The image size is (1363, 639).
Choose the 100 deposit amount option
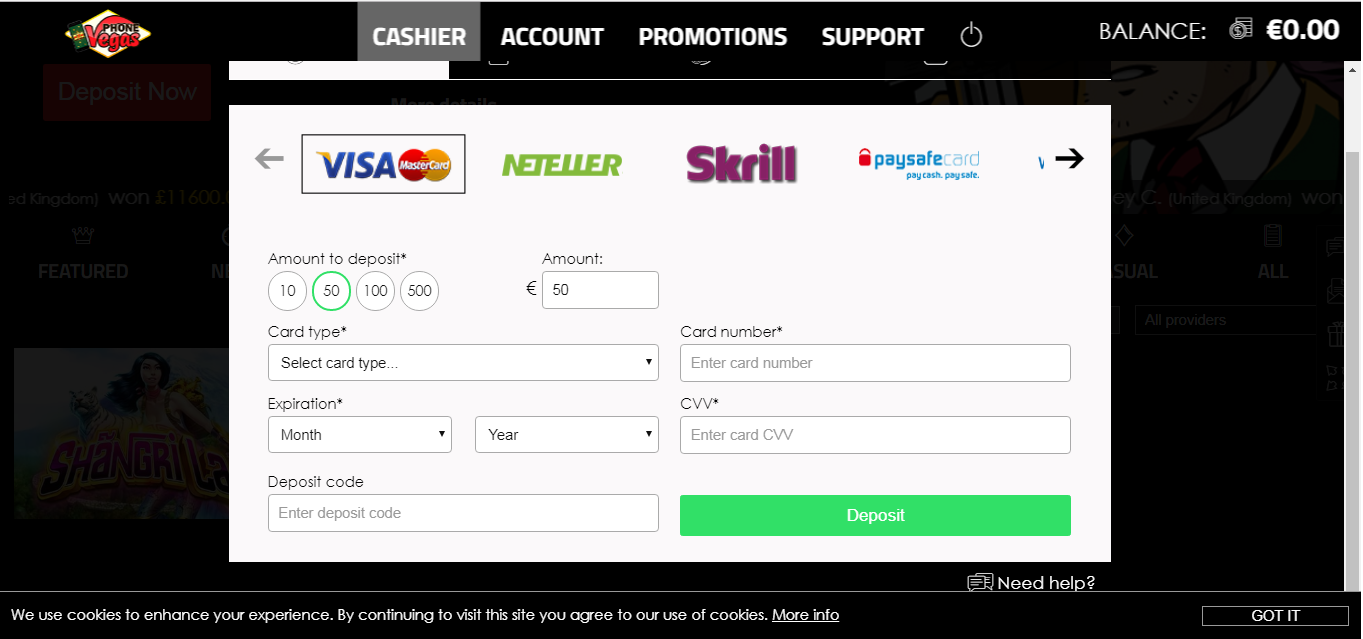point(375,291)
